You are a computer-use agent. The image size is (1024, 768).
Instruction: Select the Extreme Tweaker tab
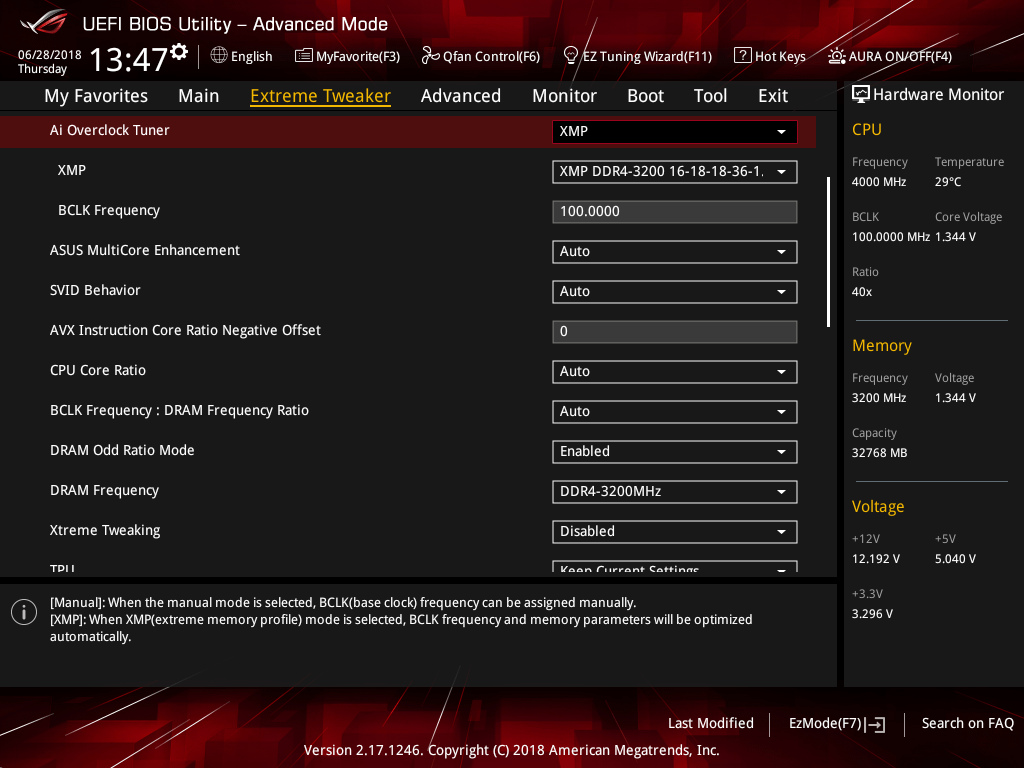[x=320, y=96]
